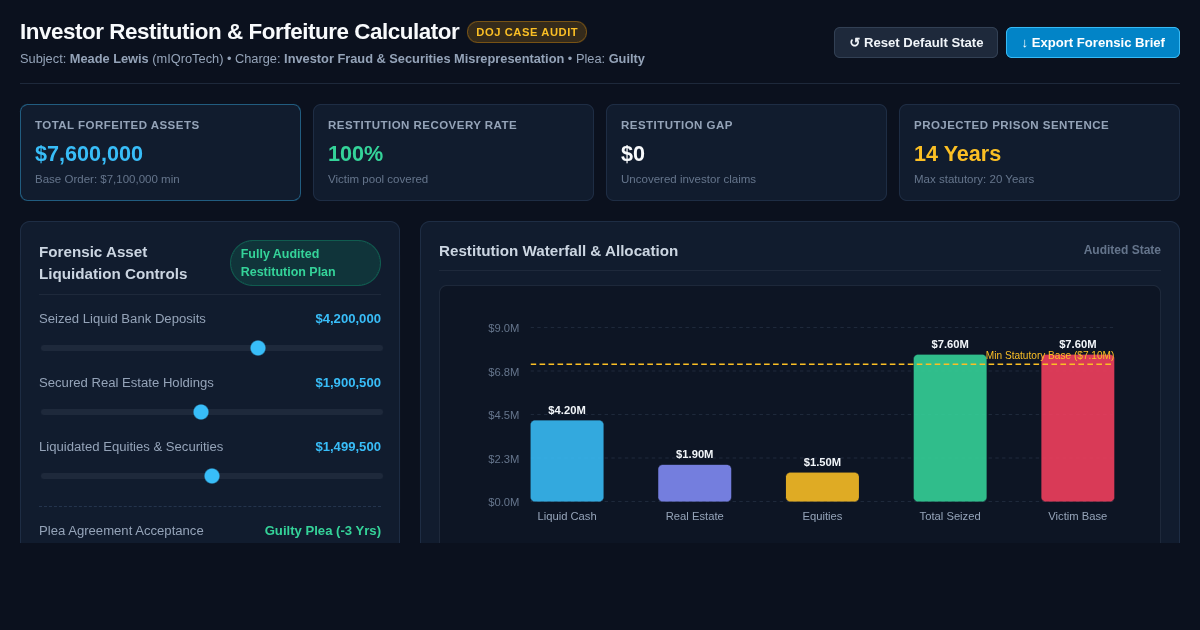Screen dimensions: 1200x630
Task: Click the $1.50M bar value label
Action: point(822,462)
